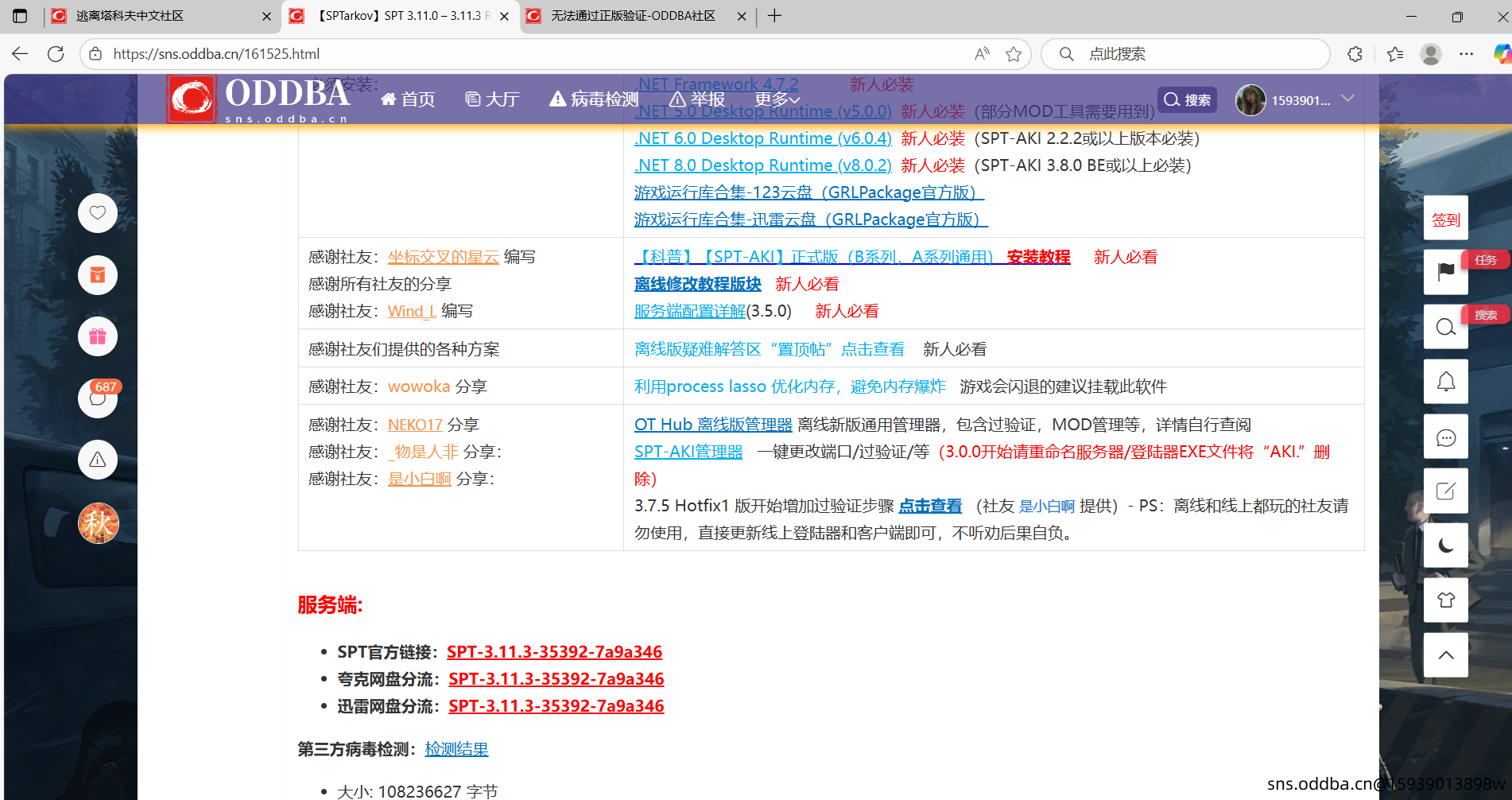
Task: Click the t-shirt skin theme icon
Action: click(1445, 600)
